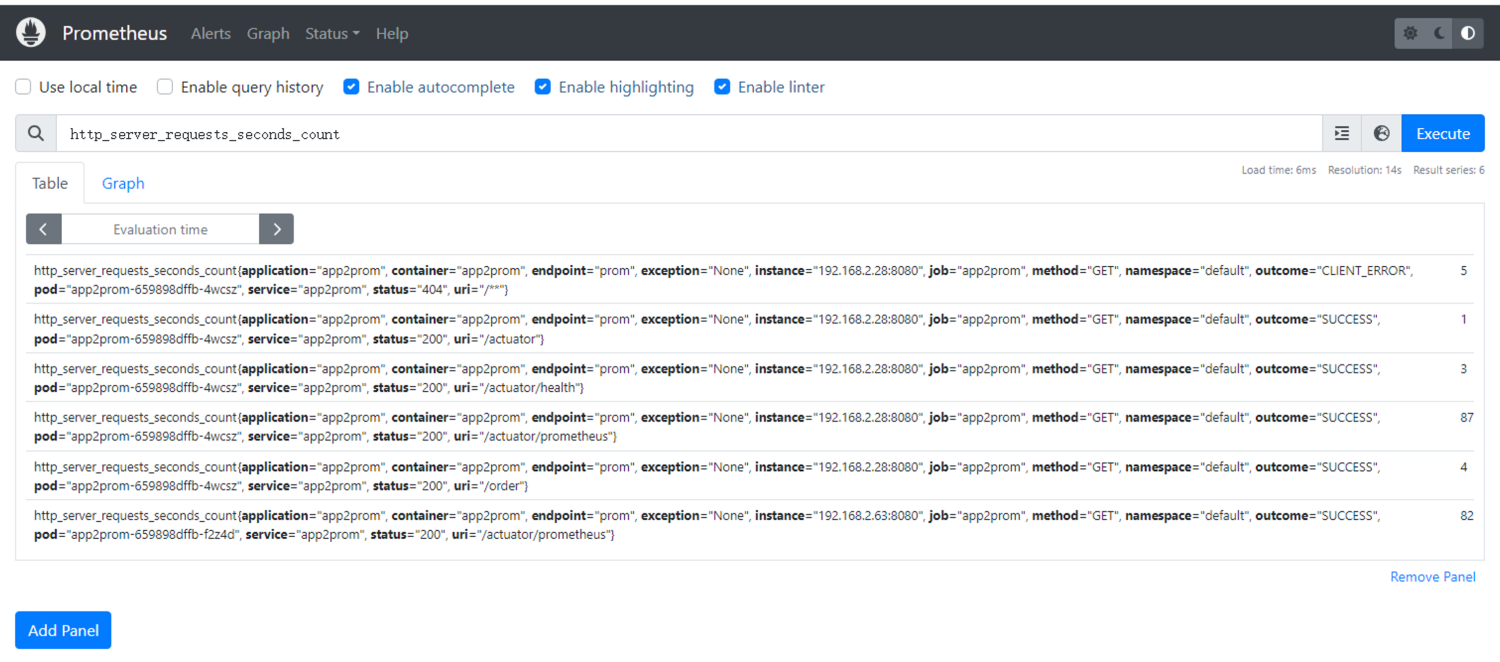This screenshot has height=662, width=1500.
Task: Click the "Resolution: 14s" text
Action: 1365,170
